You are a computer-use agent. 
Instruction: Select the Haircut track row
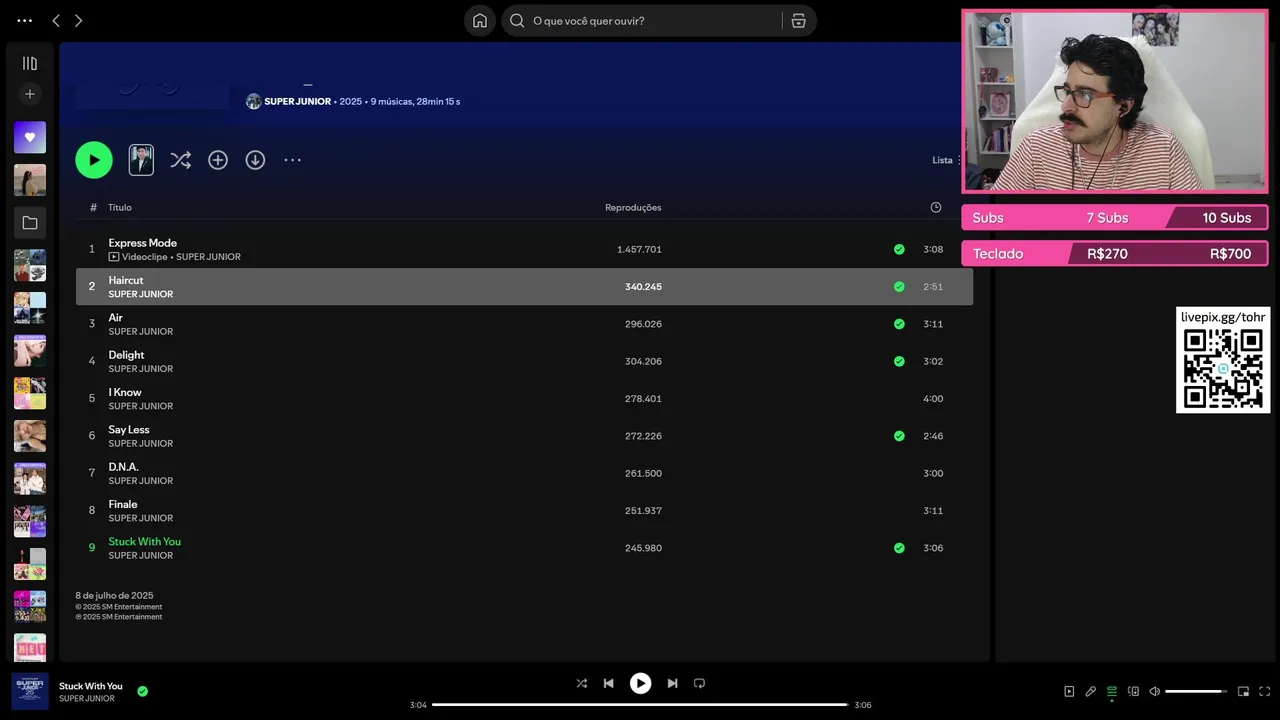(524, 286)
